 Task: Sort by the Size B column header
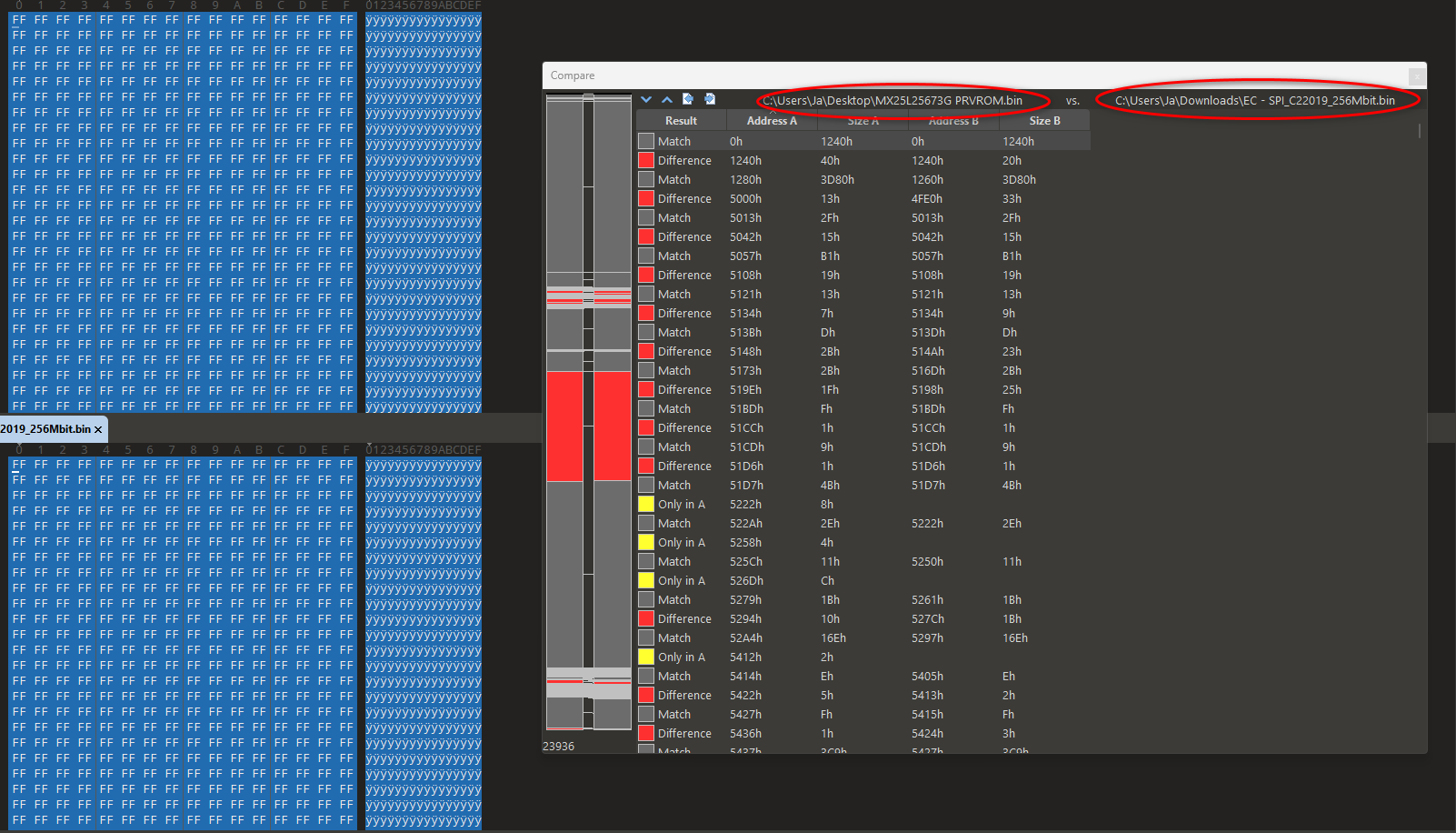pyautogui.click(x=1044, y=121)
